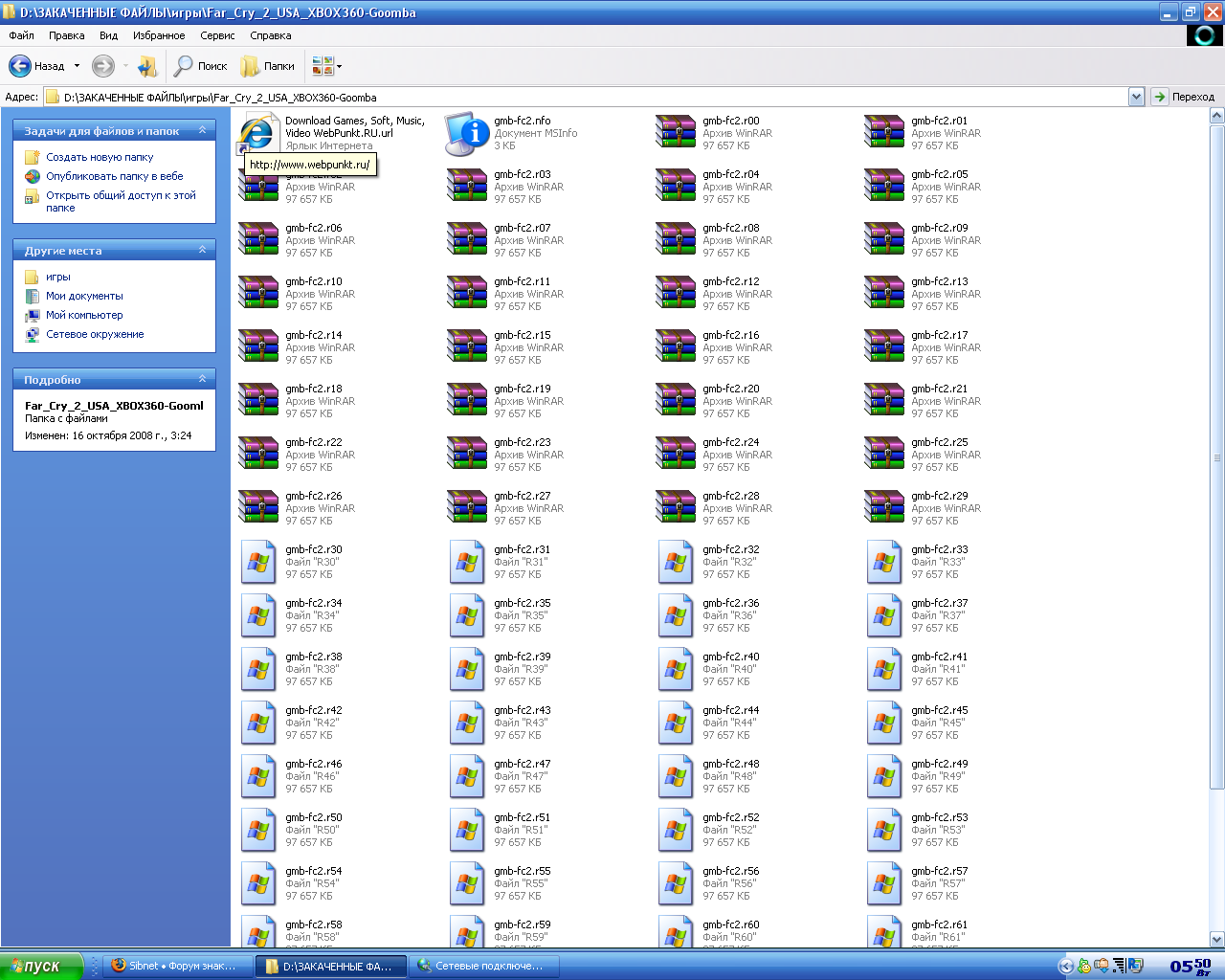1225x980 pixels.
Task: Open the пуск Start button
Action: point(41,966)
